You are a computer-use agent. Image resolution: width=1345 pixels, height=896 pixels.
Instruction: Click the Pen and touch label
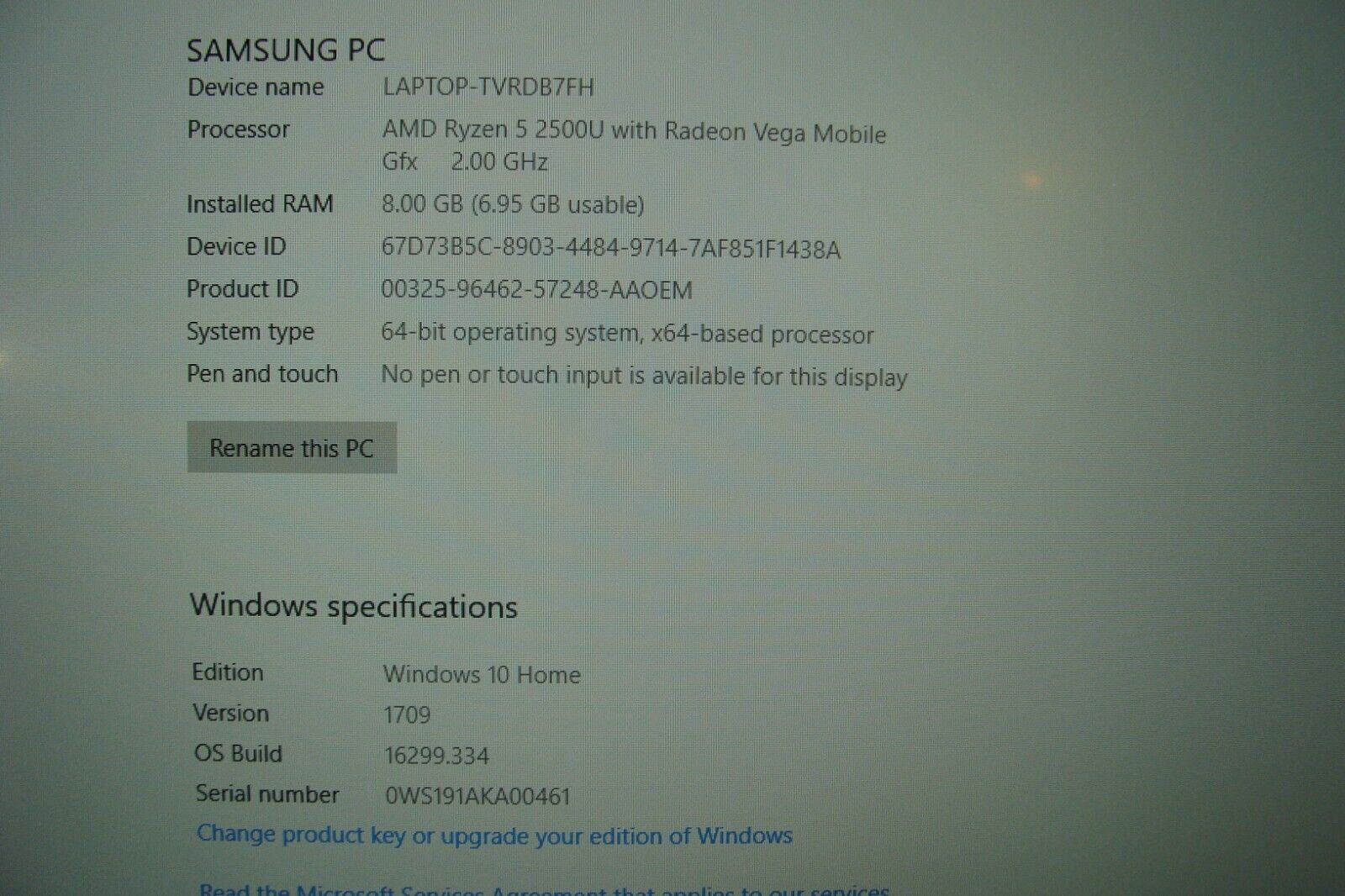coord(262,374)
